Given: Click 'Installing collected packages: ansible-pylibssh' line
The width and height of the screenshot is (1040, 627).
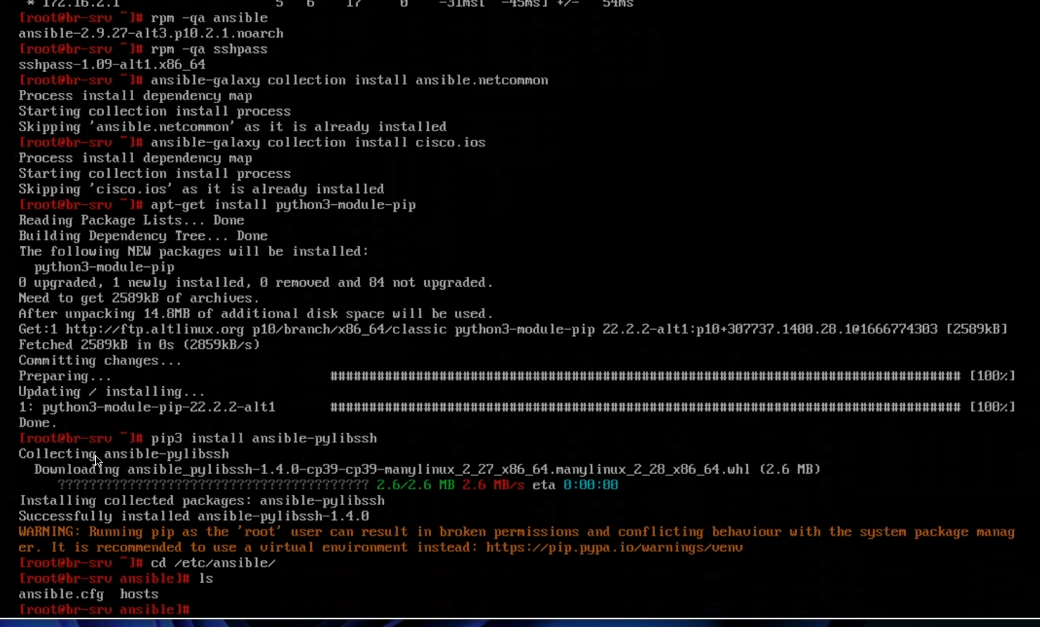Looking at the screenshot, I should 202,501.
